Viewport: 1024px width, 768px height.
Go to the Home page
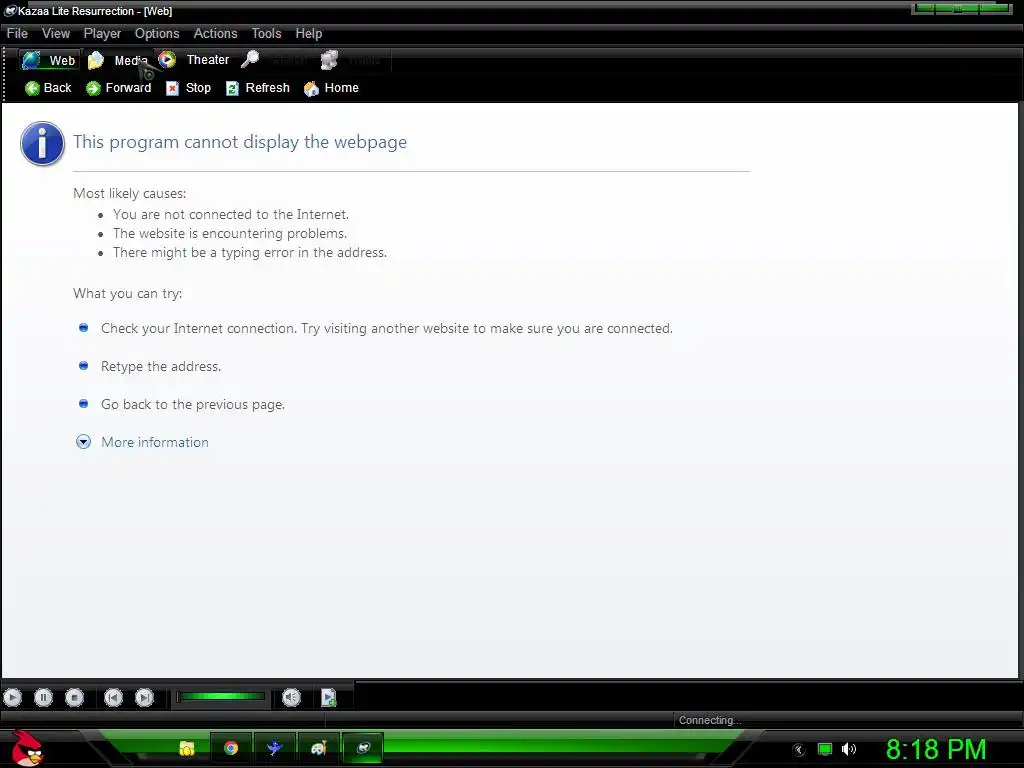click(331, 88)
